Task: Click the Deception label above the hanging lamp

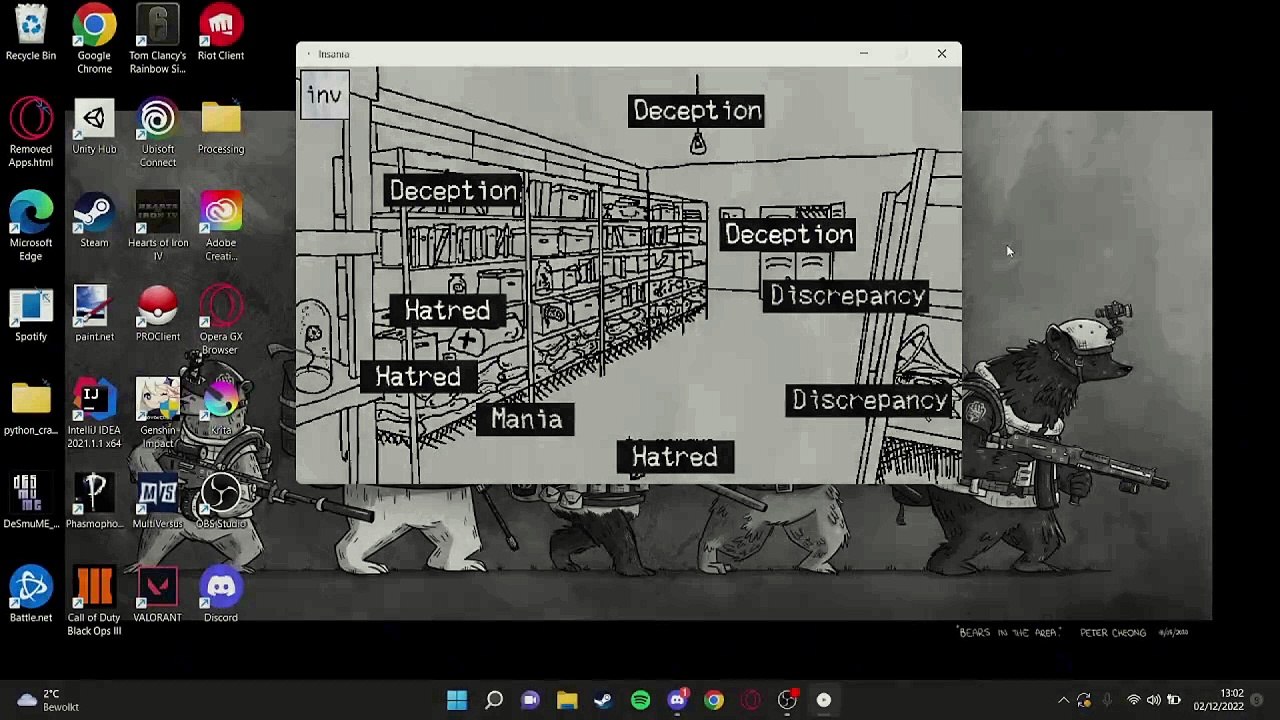Action: (x=697, y=111)
